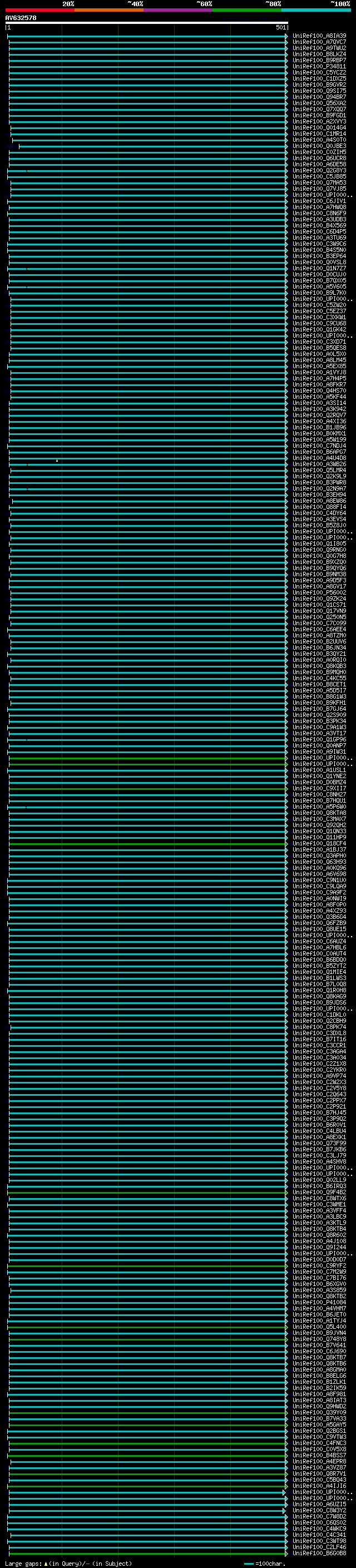Screen dimensions: 356x1568
Task: Select the UniRef100_D0BMZ4 label
Action: pos(319,782)
